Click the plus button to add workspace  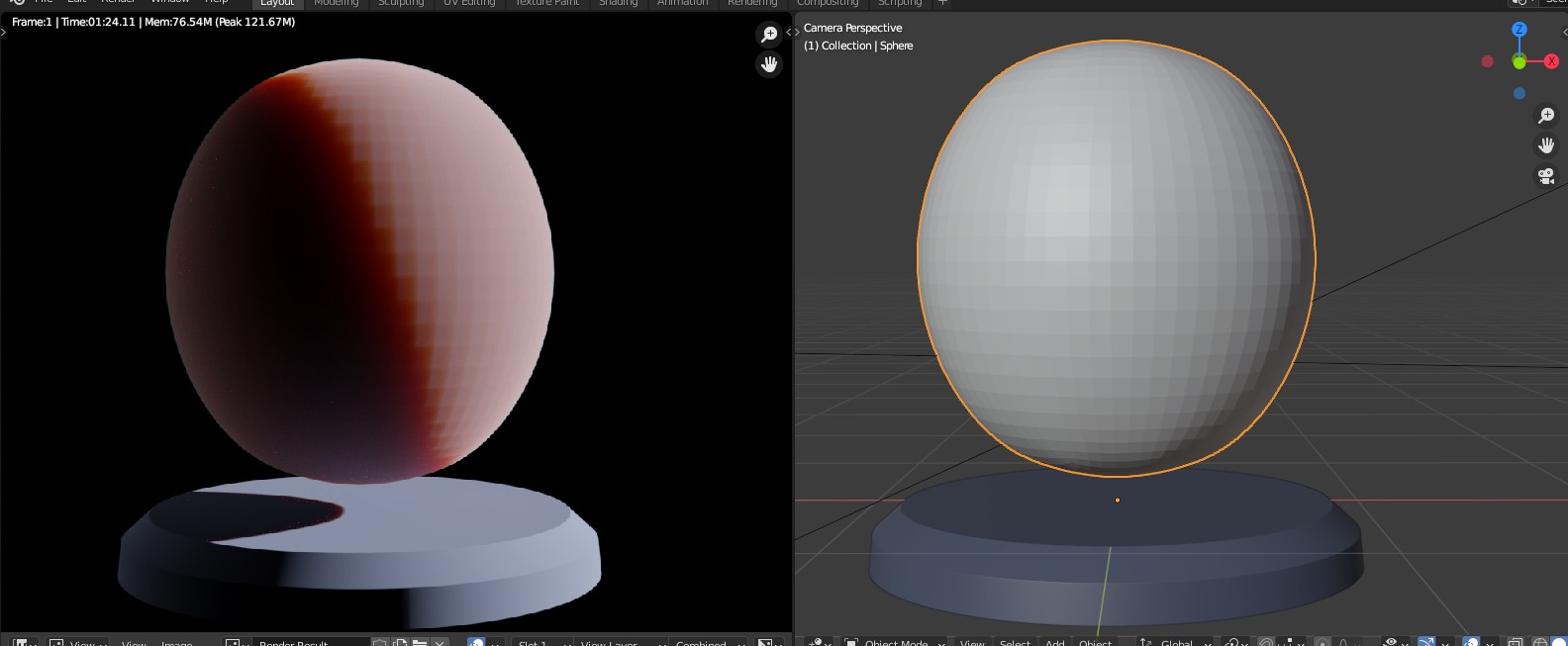pyautogui.click(x=942, y=3)
